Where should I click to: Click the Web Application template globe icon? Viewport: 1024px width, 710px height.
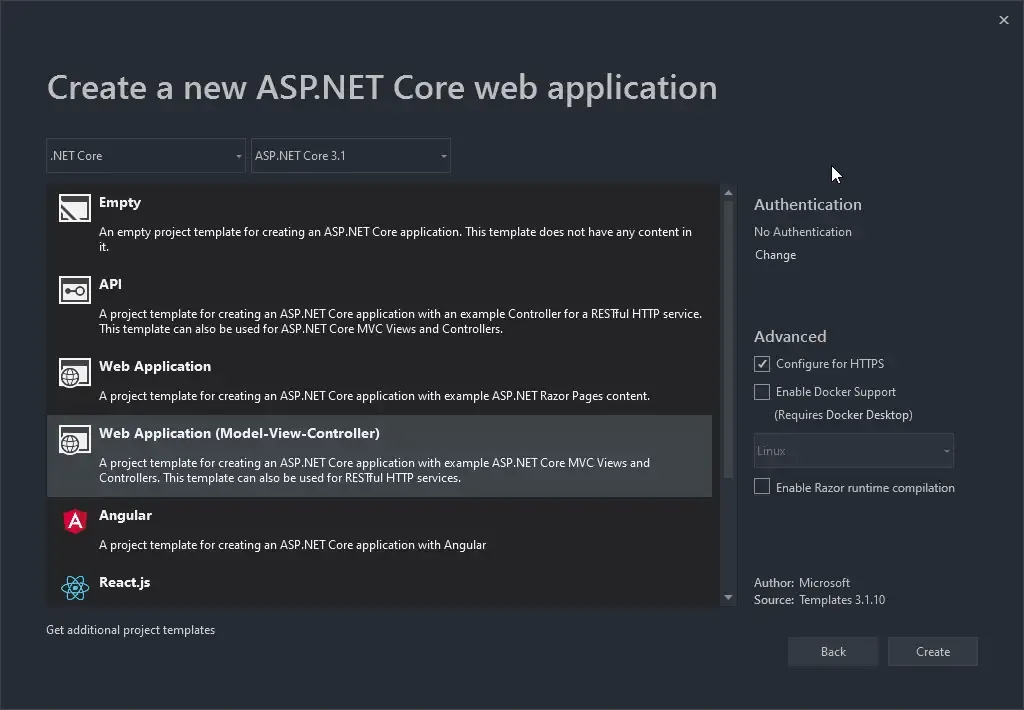point(74,372)
